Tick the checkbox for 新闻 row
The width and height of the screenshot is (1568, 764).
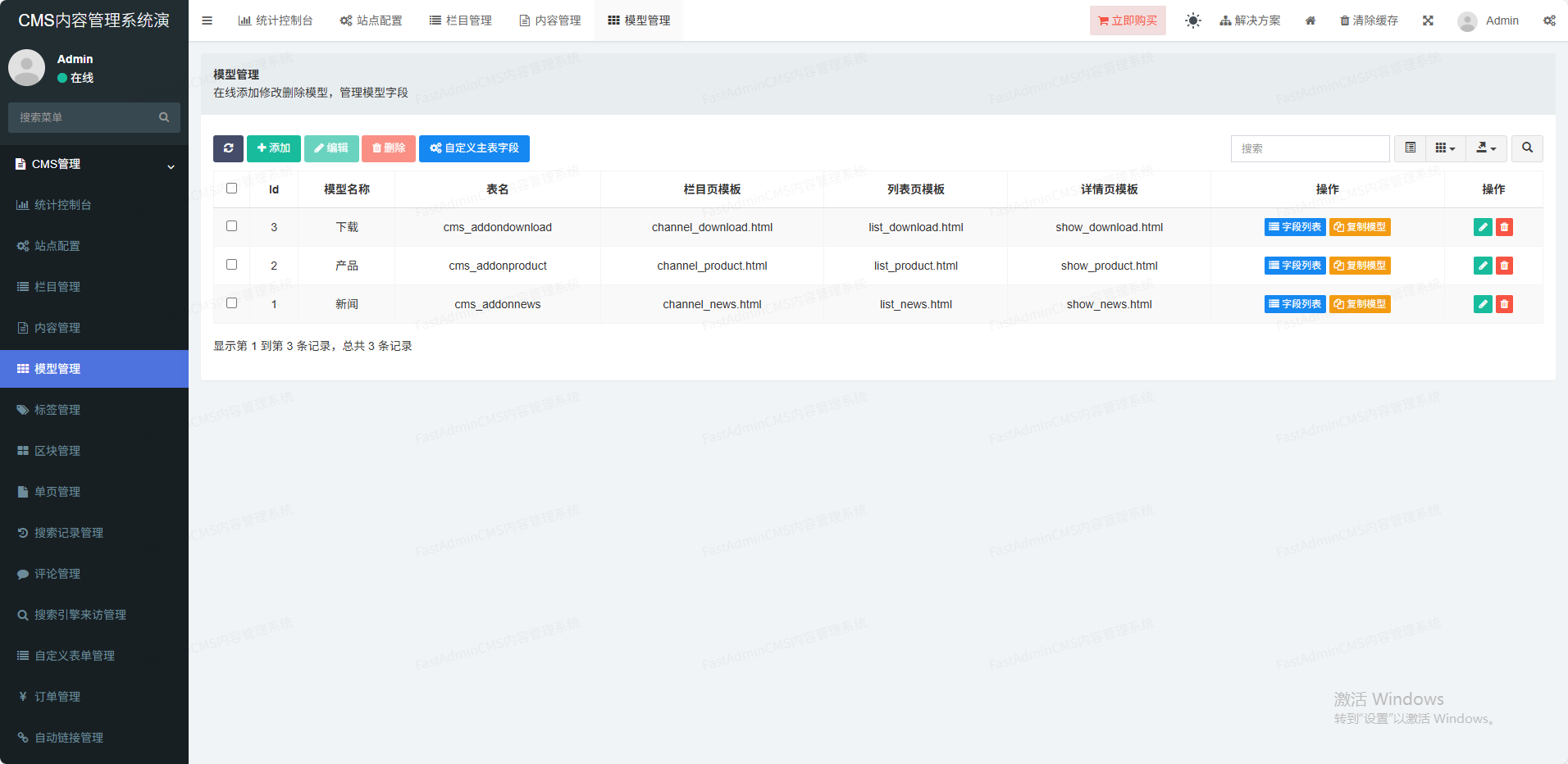232,303
